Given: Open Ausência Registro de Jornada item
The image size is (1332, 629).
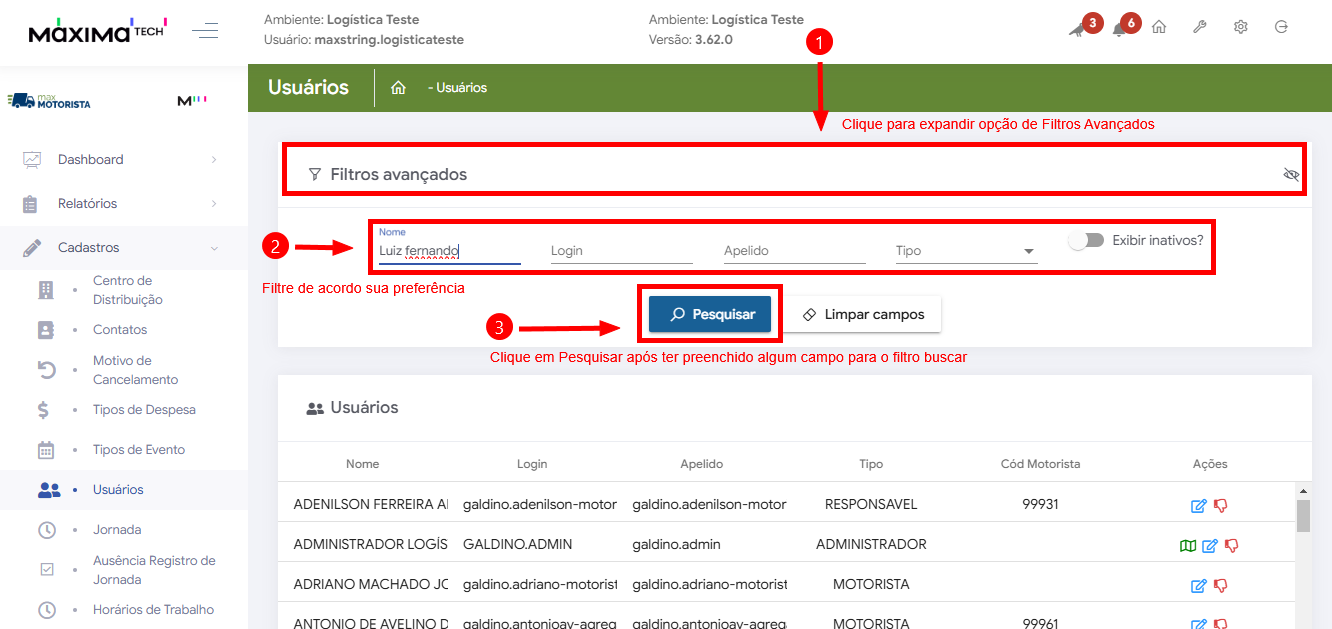Looking at the screenshot, I should tap(154, 570).
